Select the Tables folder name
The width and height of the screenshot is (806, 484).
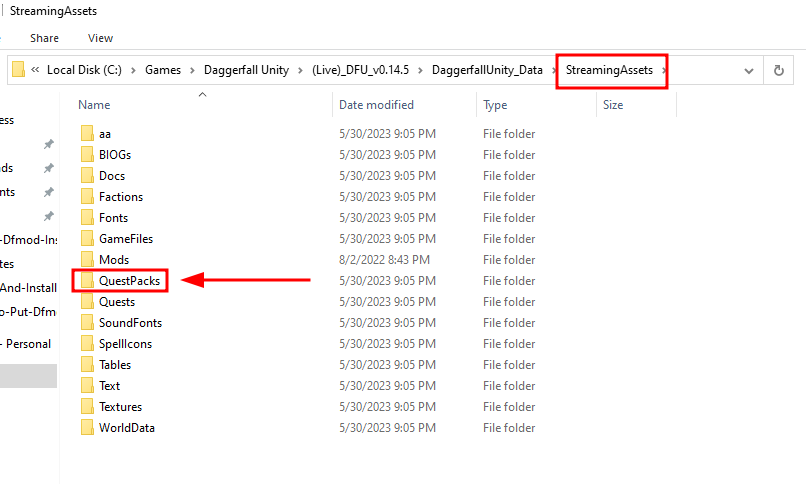(x=115, y=365)
